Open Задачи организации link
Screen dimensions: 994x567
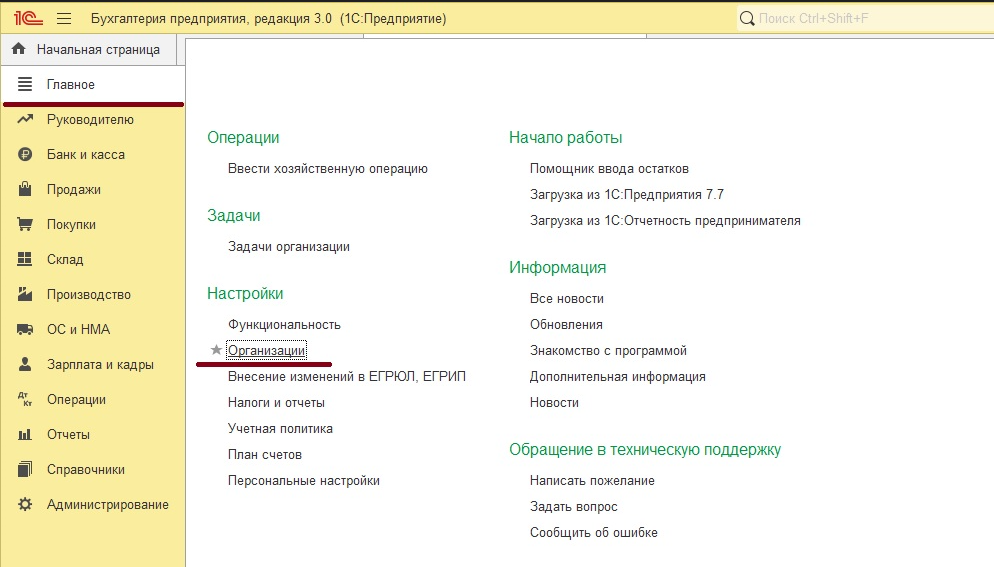point(288,247)
